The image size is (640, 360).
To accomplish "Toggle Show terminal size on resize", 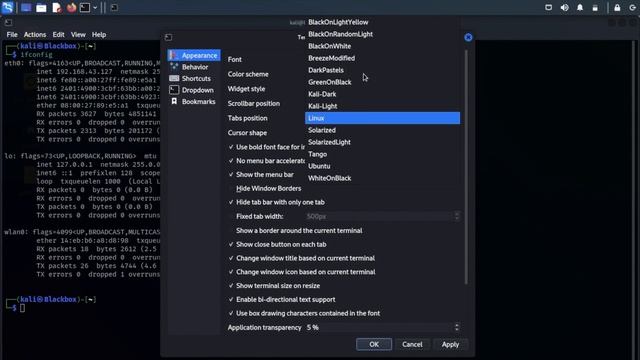I will pos(231,286).
